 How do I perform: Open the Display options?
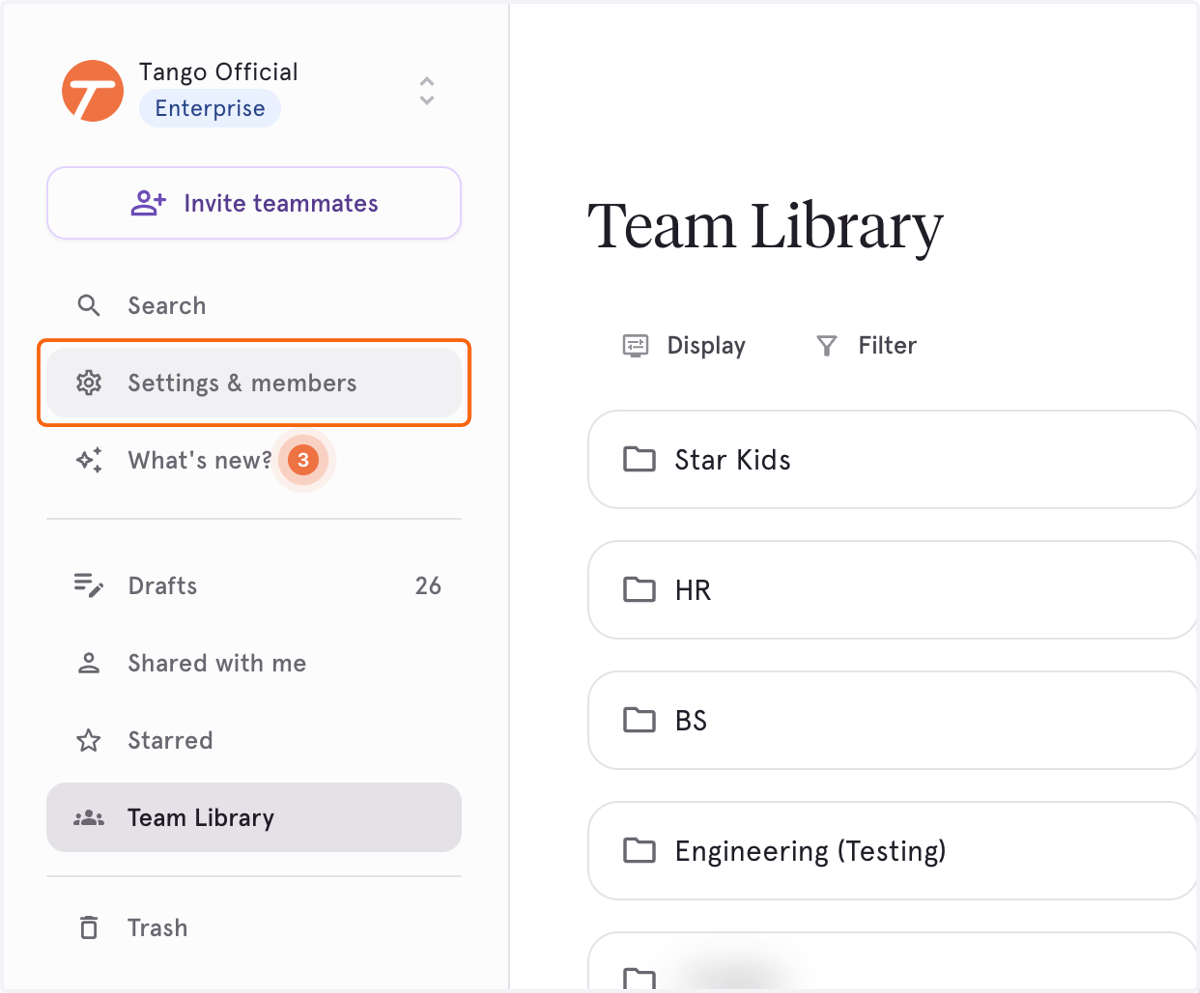point(684,346)
